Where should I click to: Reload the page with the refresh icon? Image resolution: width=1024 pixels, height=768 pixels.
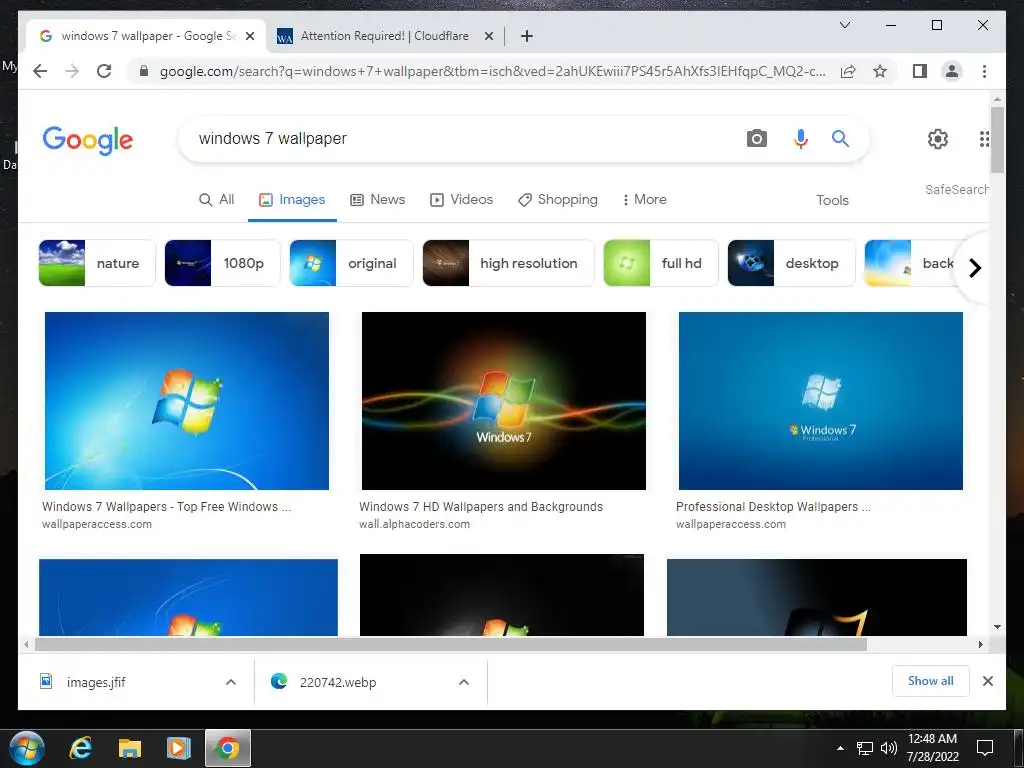click(x=104, y=71)
